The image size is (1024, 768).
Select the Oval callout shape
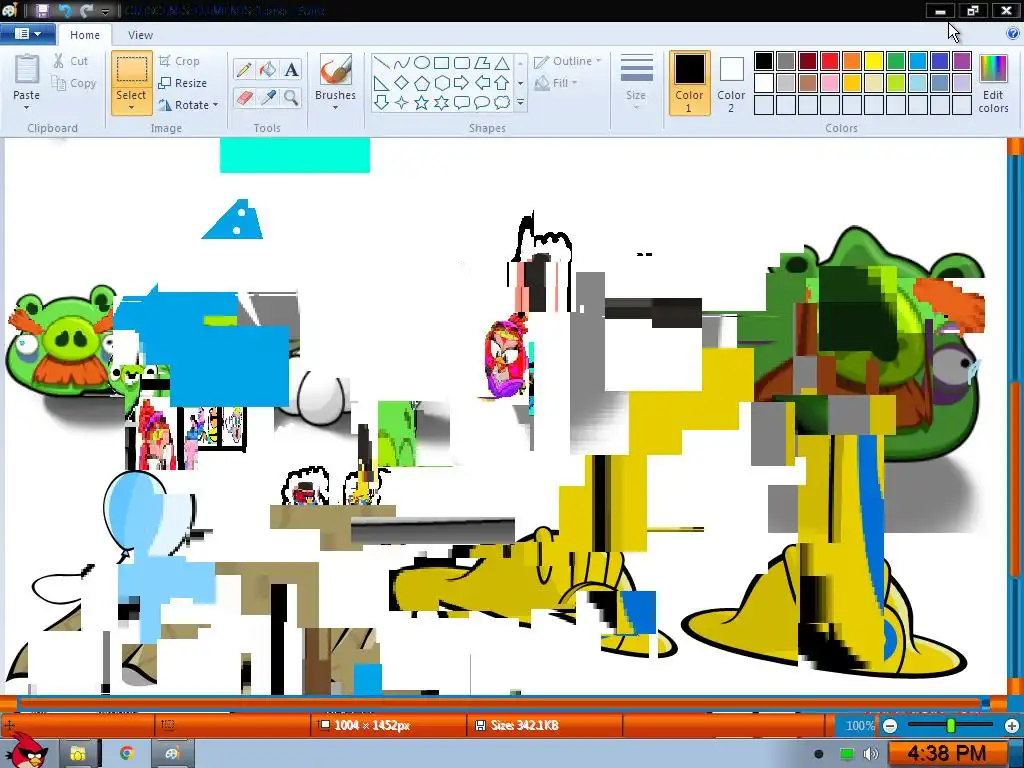point(482,103)
